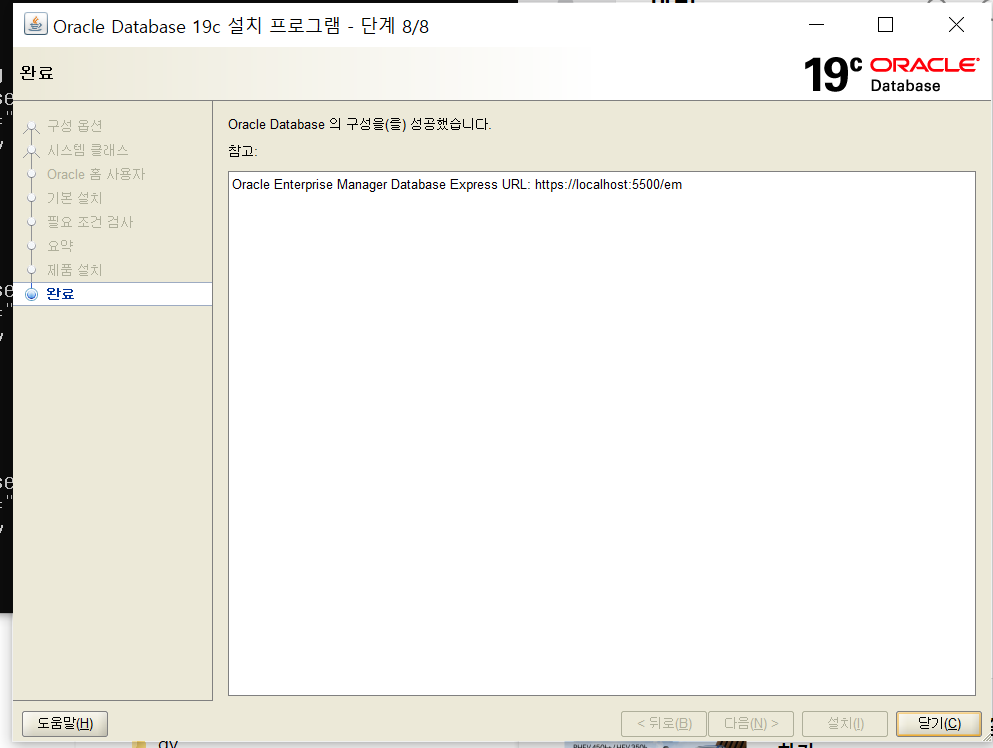Select the 기본 설치 step
Viewport: 993px width, 748px height.
click(x=75, y=198)
